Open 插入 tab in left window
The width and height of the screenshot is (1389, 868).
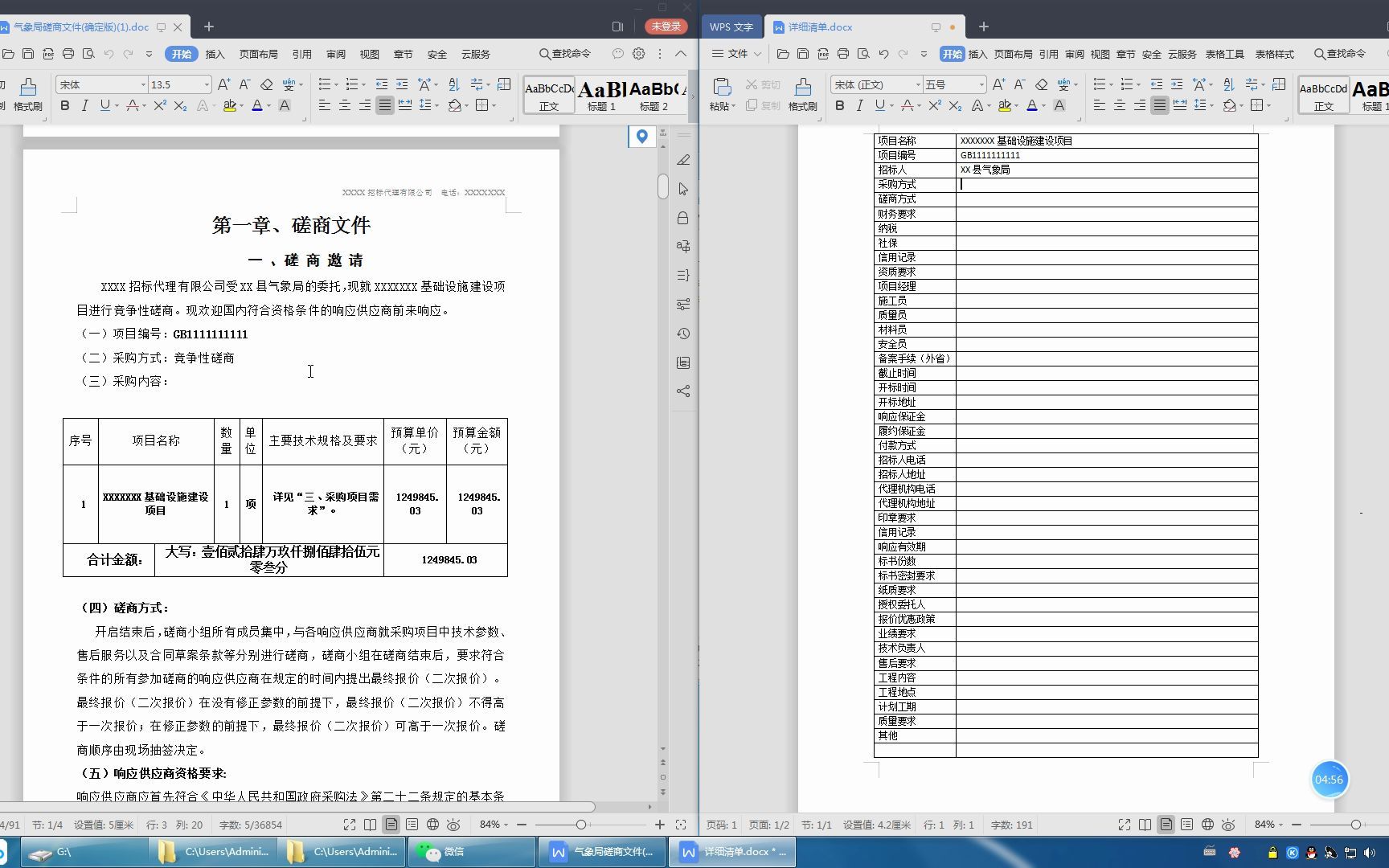pyautogui.click(x=215, y=54)
